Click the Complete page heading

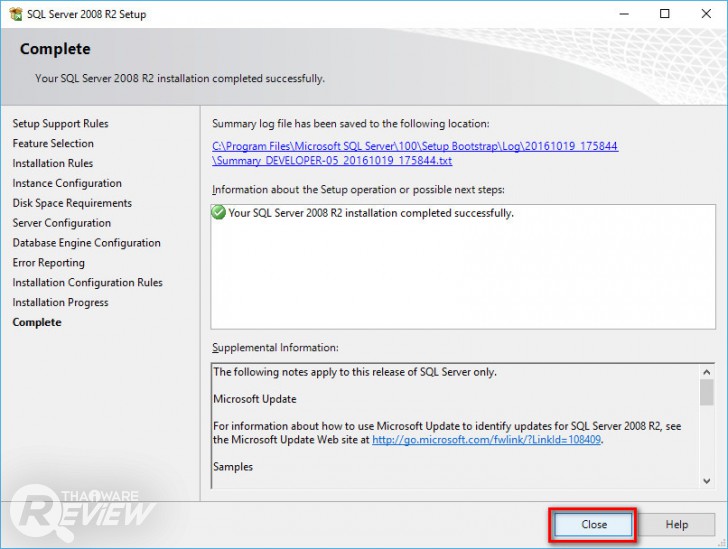point(55,49)
